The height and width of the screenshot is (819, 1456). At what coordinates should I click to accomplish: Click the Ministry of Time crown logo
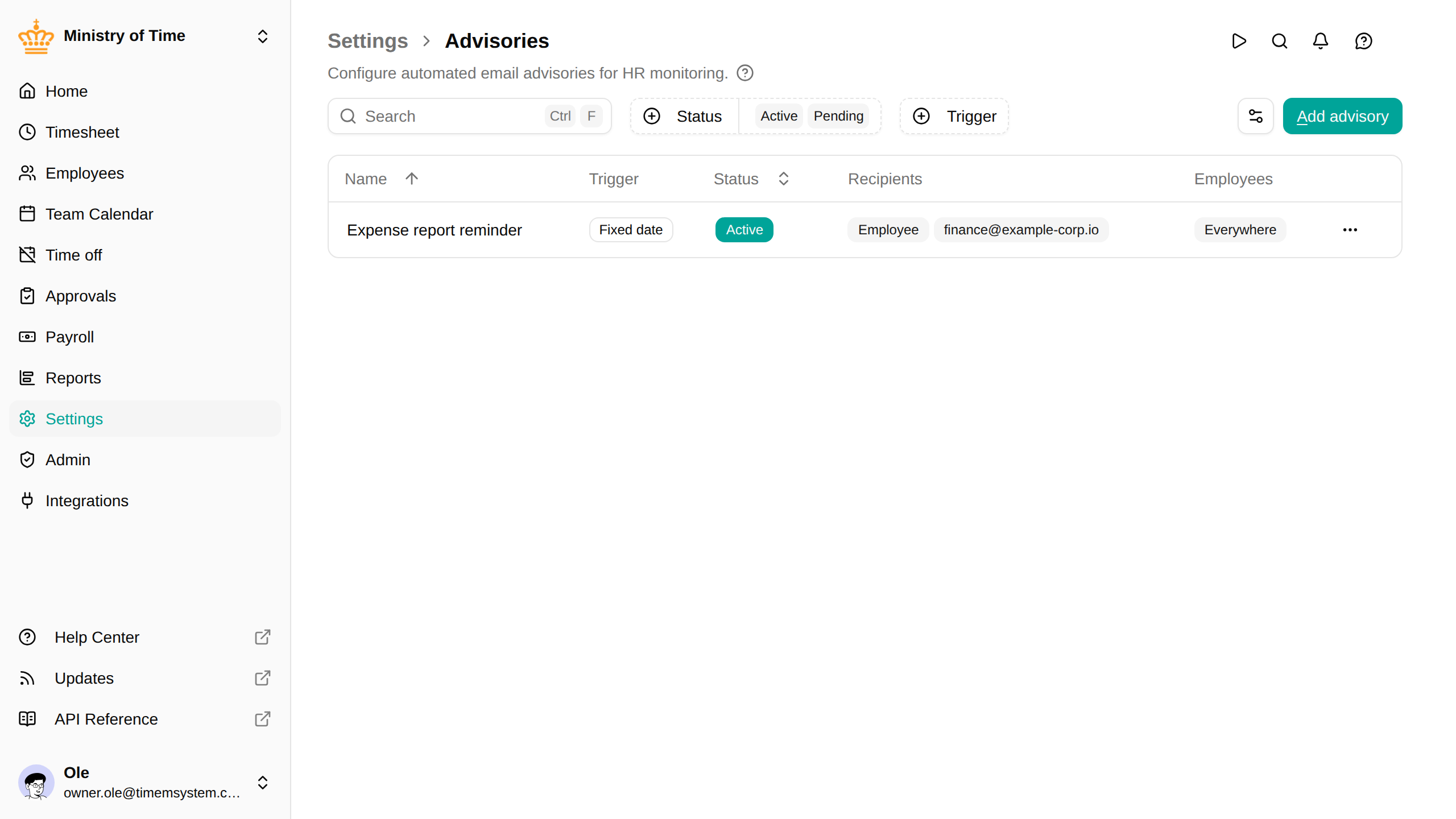coord(36,36)
